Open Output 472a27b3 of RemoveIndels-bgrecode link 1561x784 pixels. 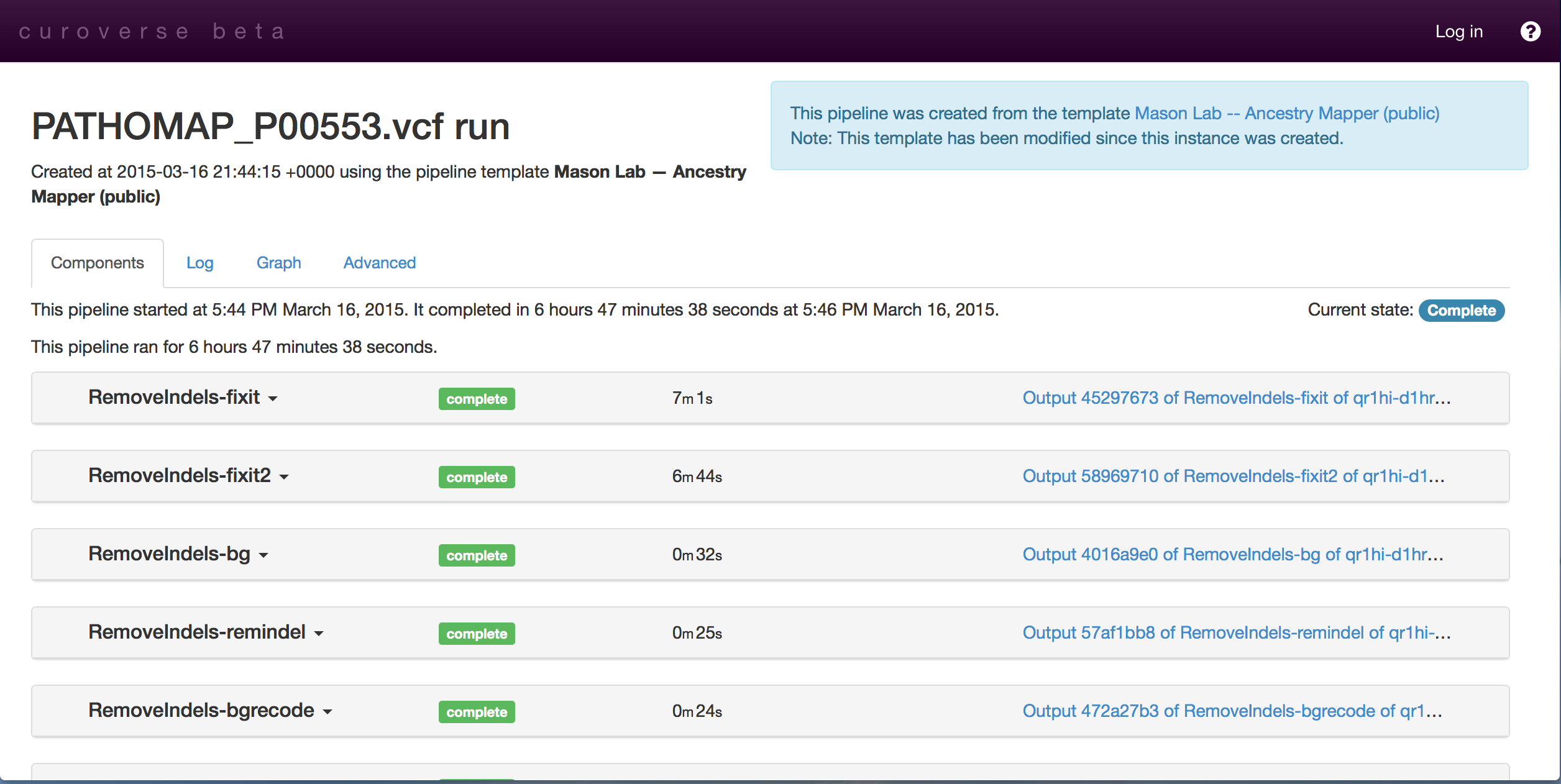click(x=1232, y=711)
